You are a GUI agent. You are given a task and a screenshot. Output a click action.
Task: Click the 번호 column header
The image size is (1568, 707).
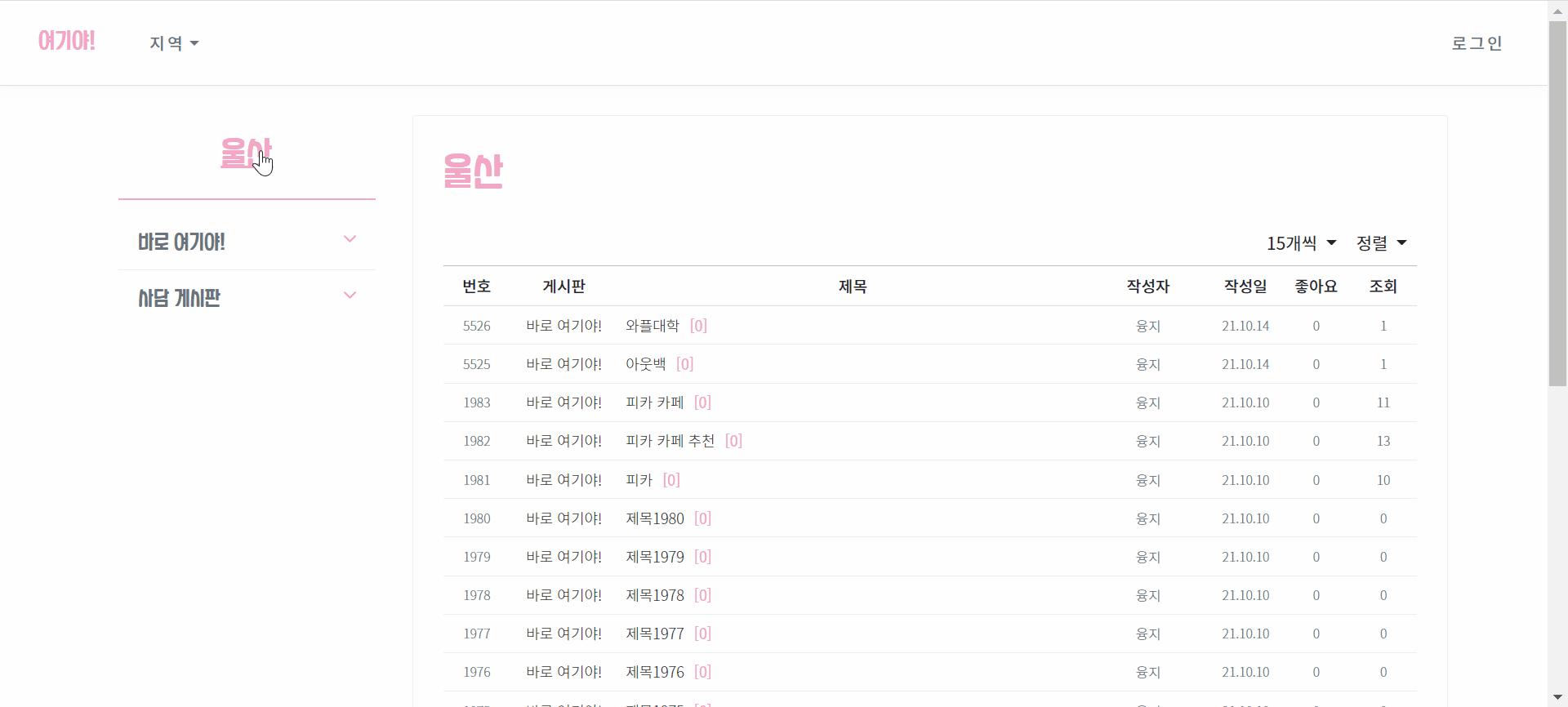click(477, 287)
